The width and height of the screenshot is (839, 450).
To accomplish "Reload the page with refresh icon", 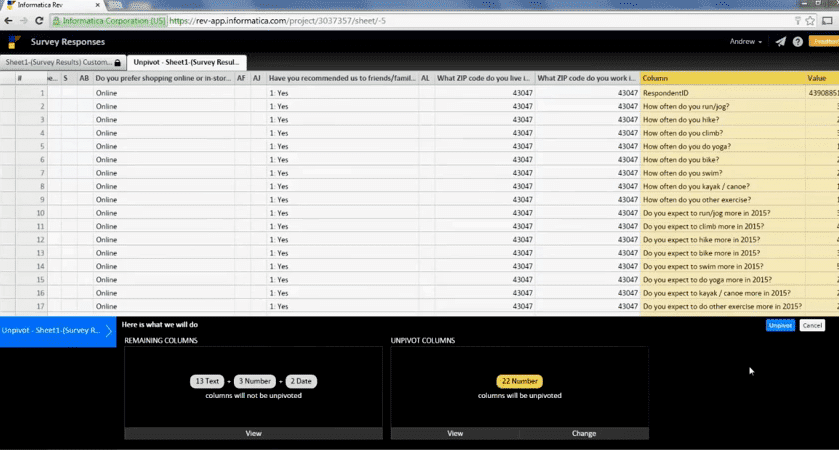I will (39, 21).
